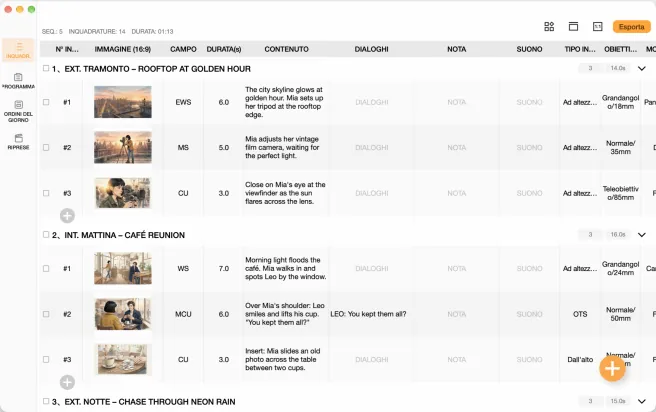This screenshot has width=656, height=412.
Task: Check the box for Leo MCU shot
Action: [46, 314]
